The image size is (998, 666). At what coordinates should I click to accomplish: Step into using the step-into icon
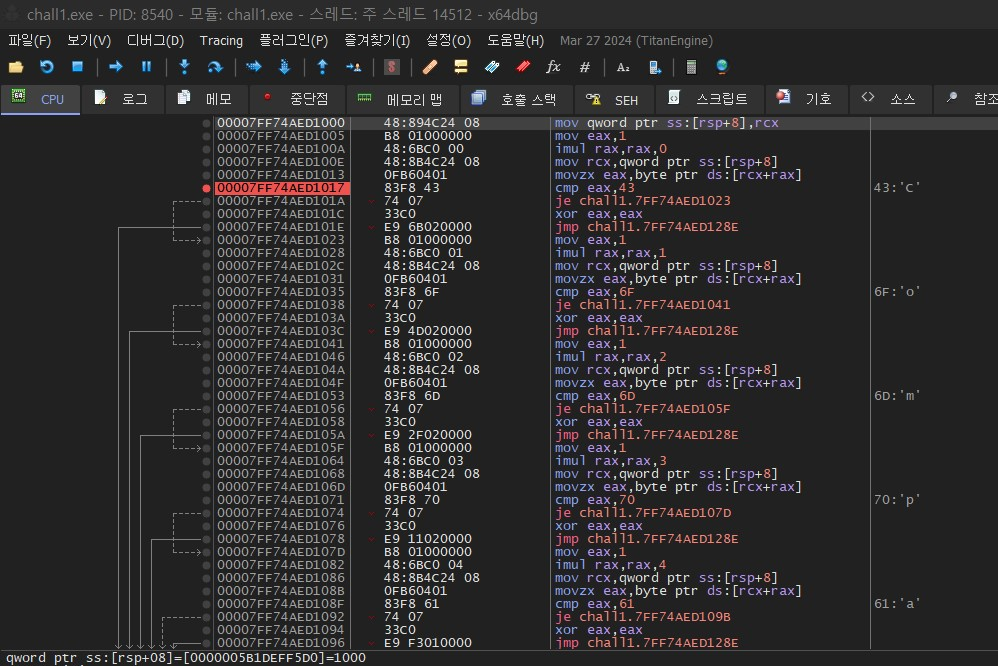pos(183,67)
